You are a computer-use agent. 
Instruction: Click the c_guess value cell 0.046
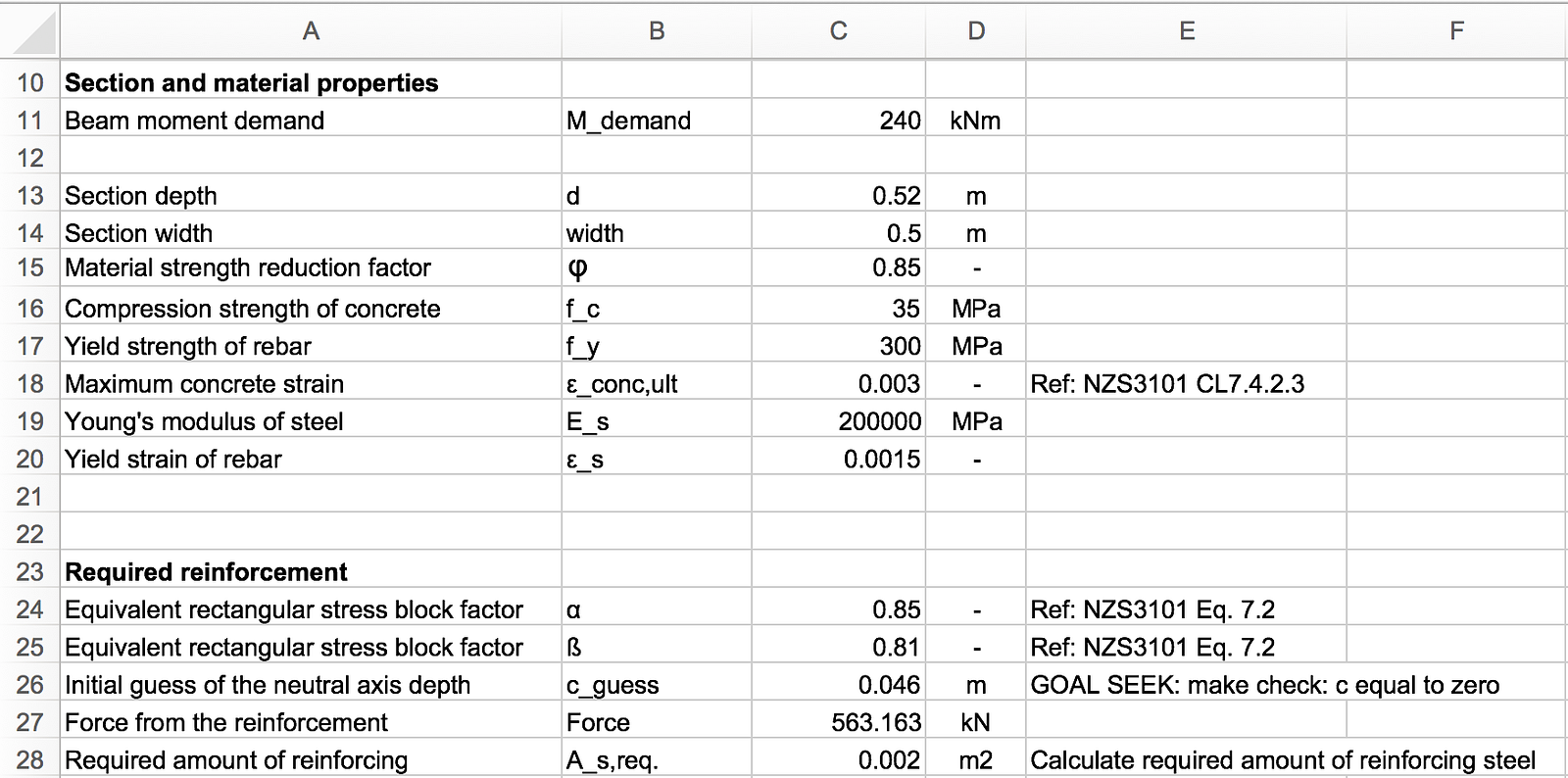(x=838, y=685)
